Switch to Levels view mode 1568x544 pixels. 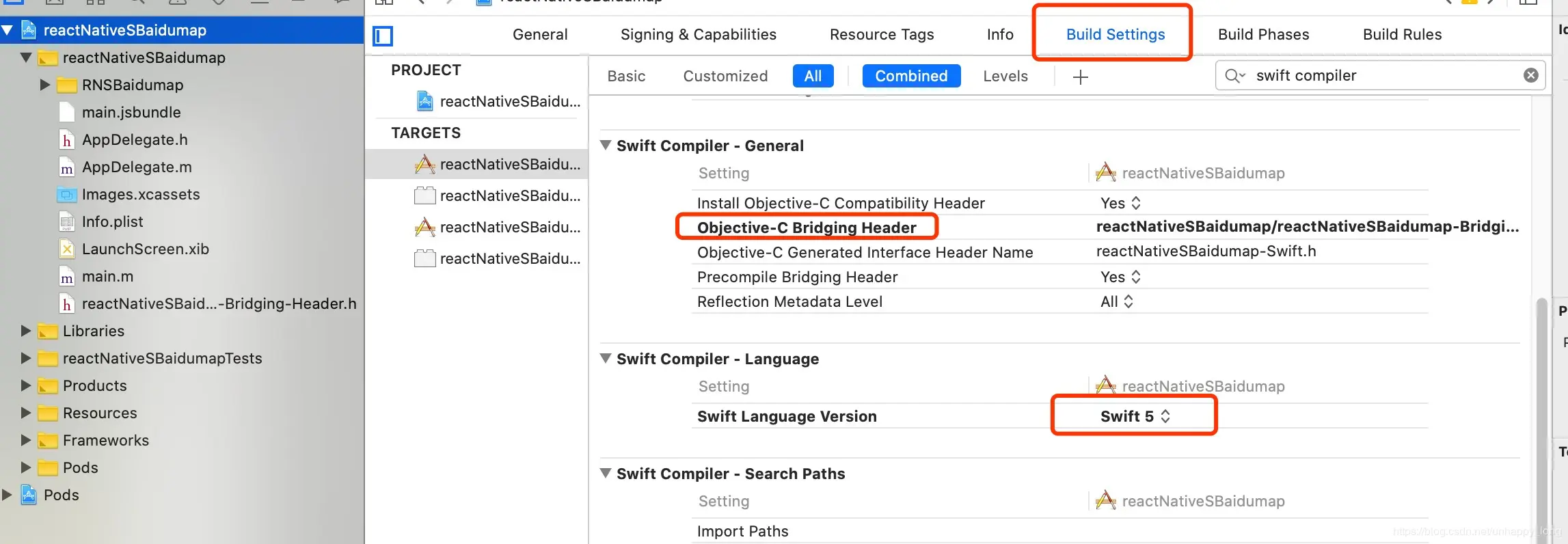coord(1005,76)
